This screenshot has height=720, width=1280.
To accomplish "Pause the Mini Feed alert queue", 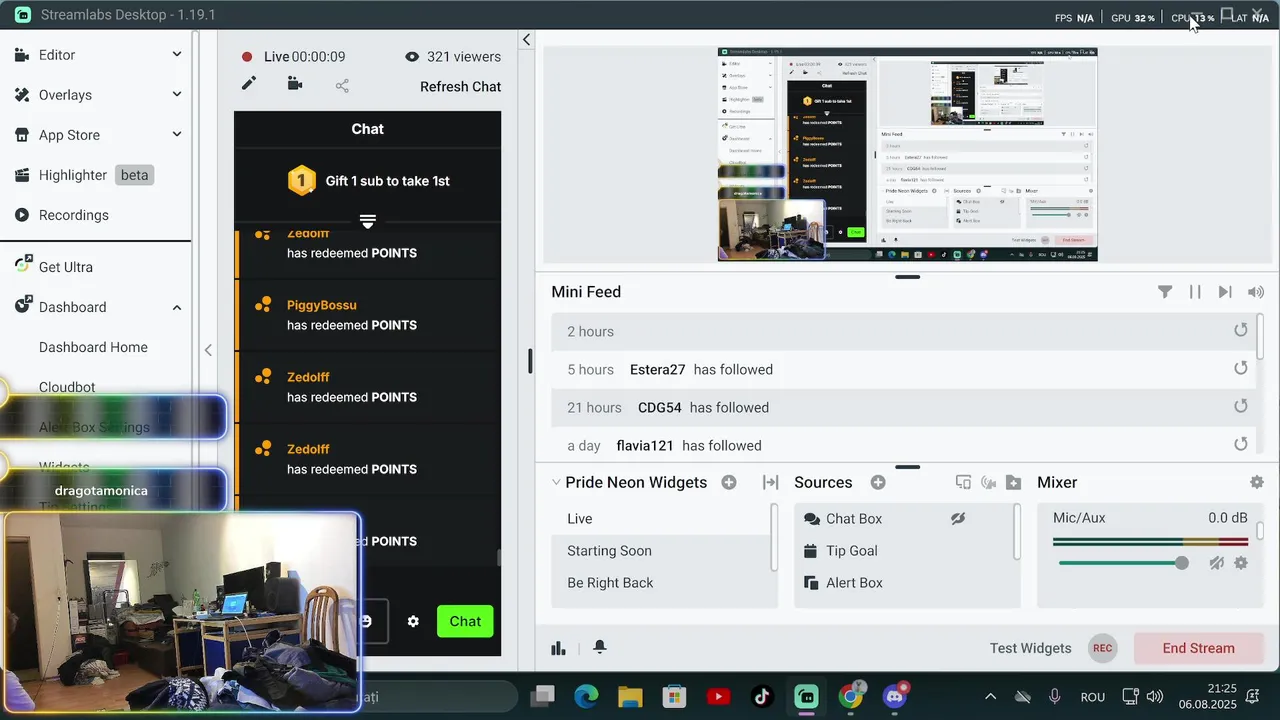I will (1195, 292).
